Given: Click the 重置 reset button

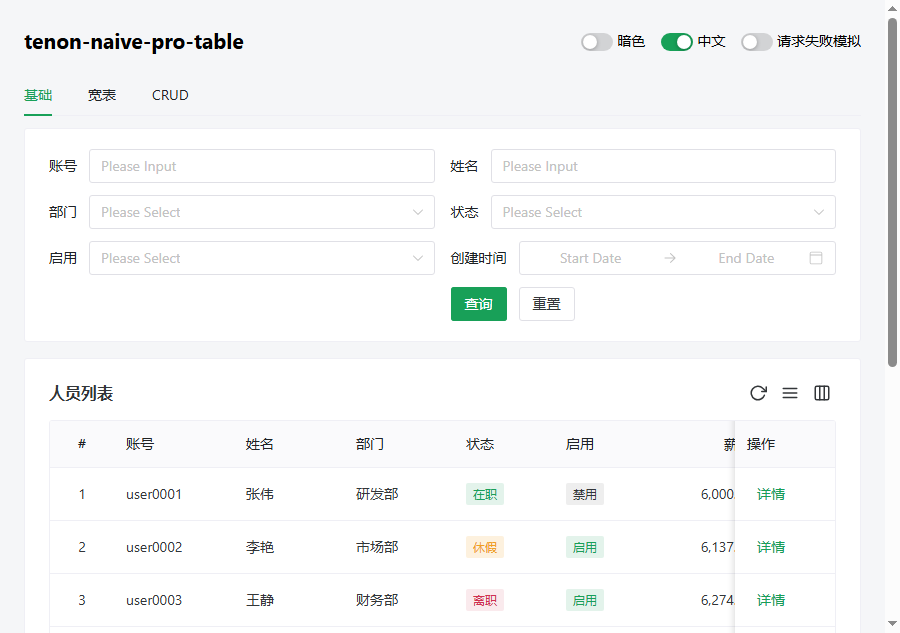Looking at the screenshot, I should [546, 304].
